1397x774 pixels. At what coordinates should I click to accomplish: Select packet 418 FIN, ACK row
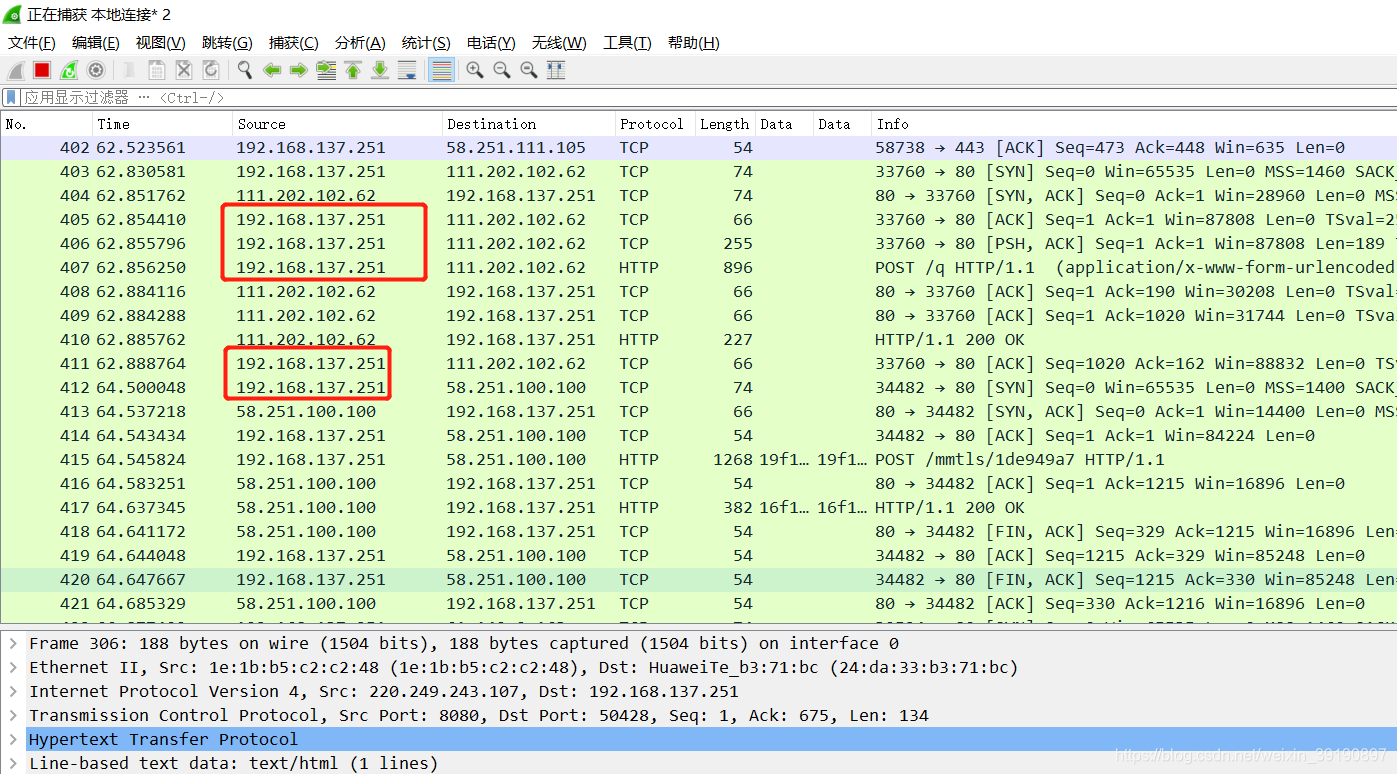tap(698, 532)
